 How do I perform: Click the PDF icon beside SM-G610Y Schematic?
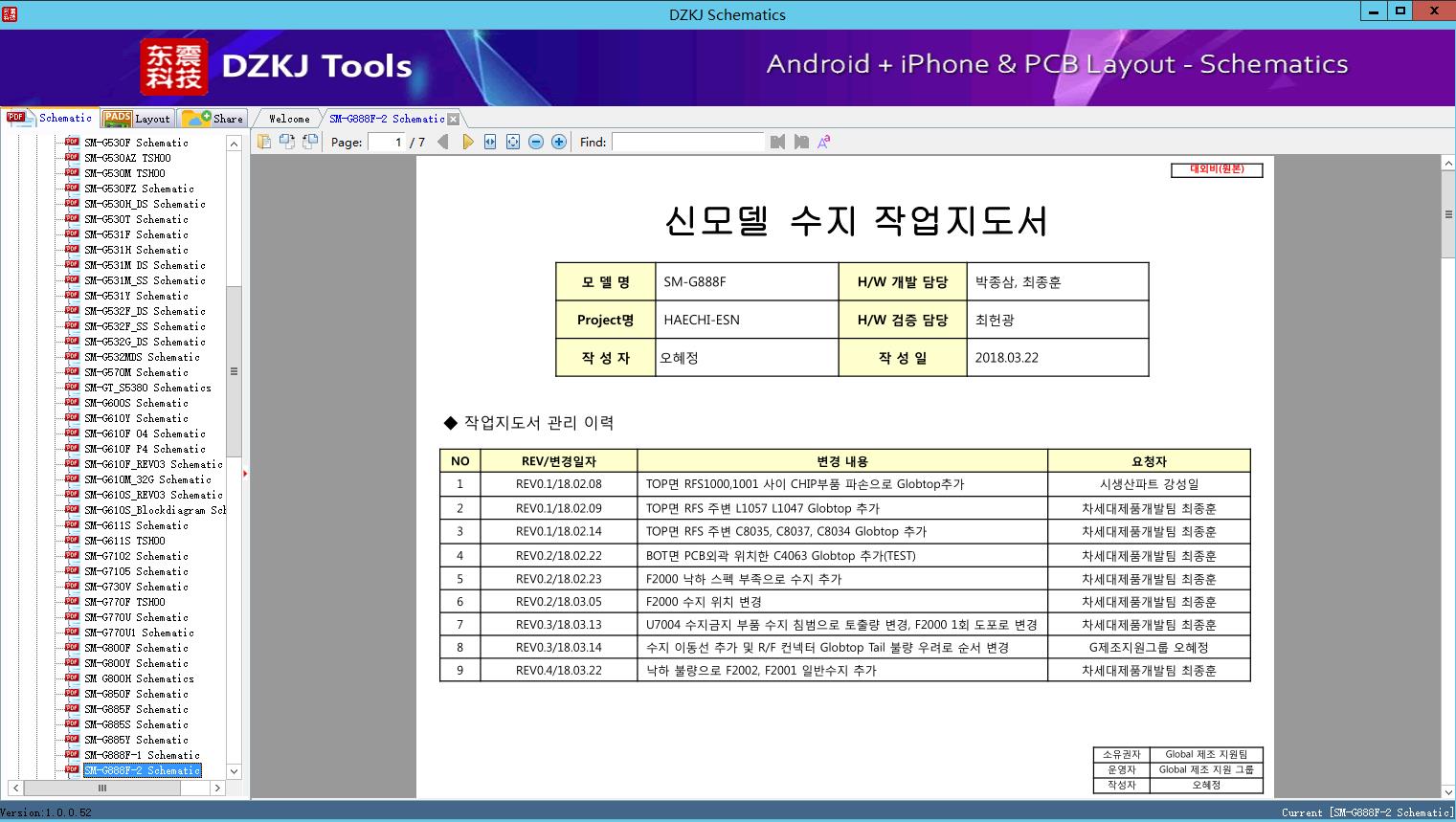click(x=72, y=417)
